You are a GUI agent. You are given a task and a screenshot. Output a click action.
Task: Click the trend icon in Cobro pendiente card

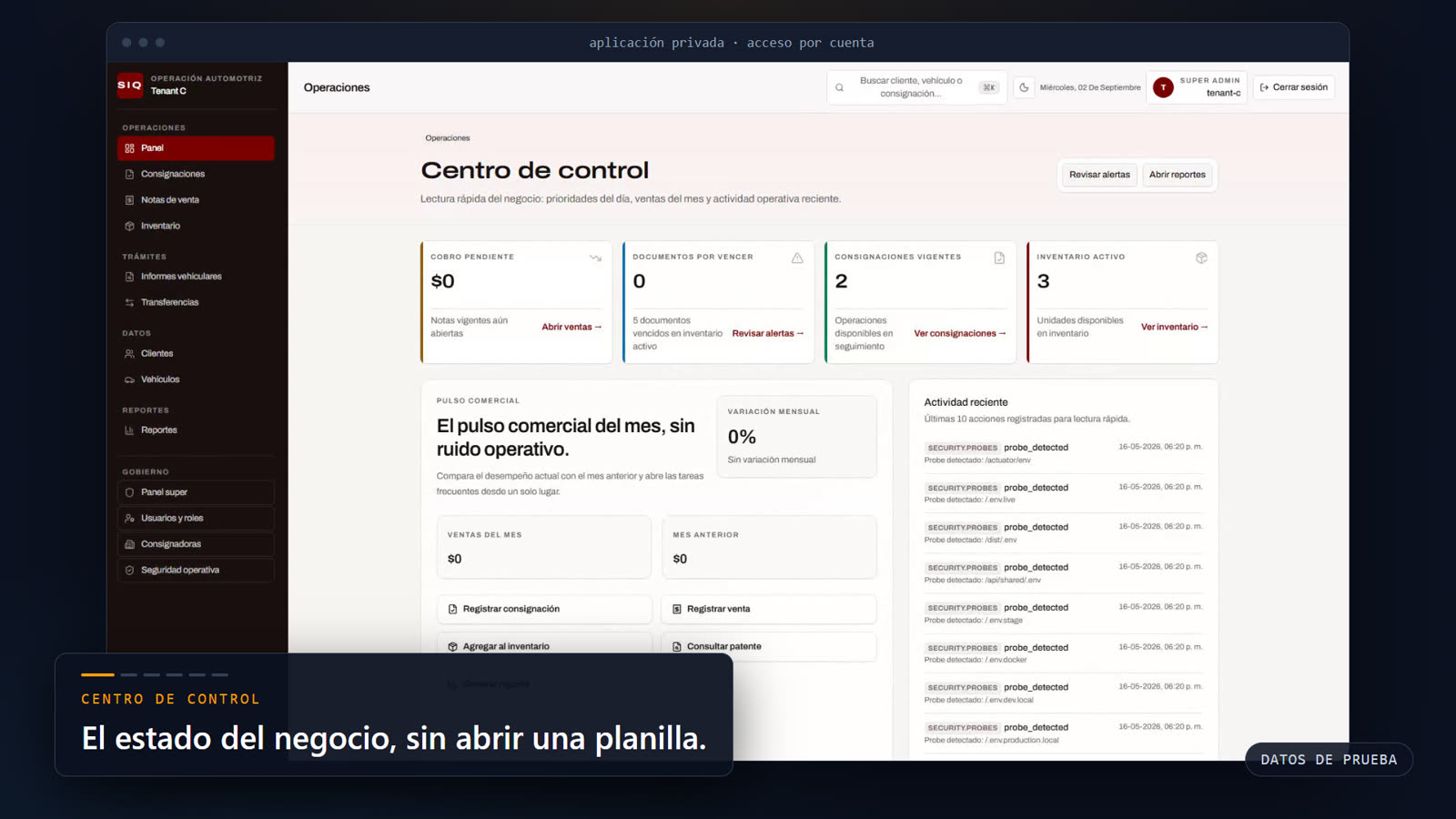click(x=595, y=258)
